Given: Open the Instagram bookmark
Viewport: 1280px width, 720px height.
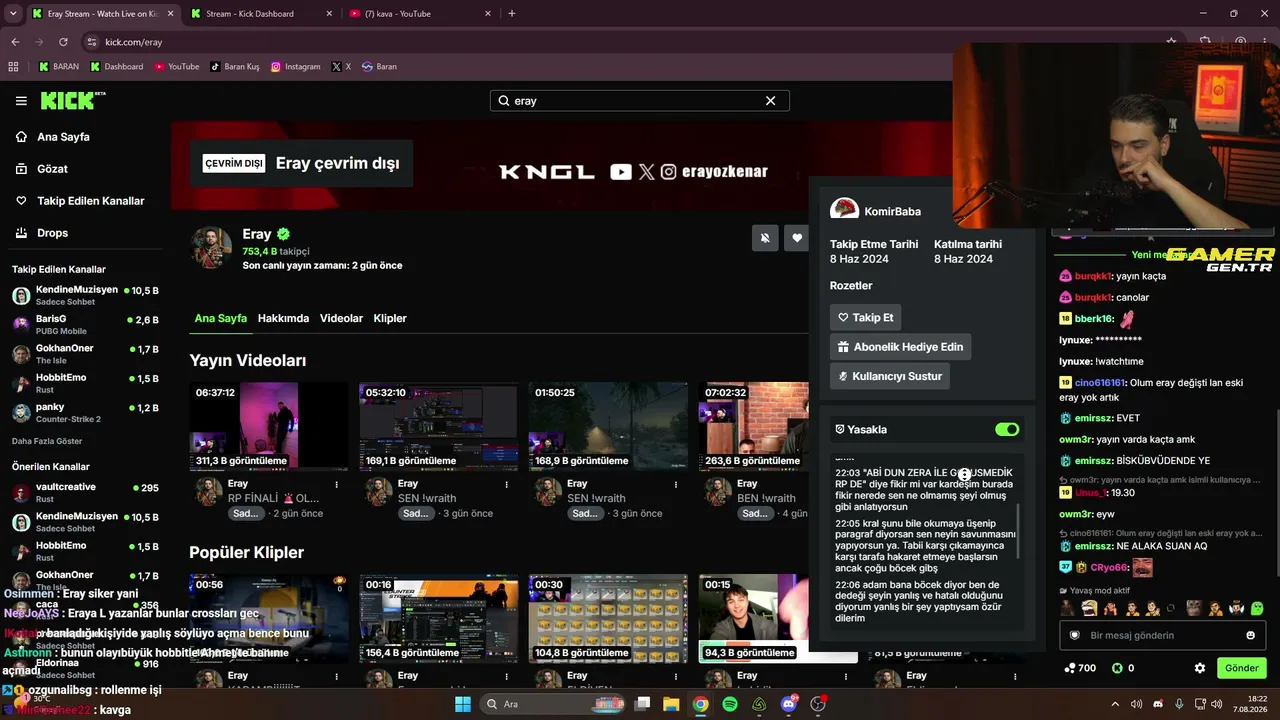Looking at the screenshot, I should pos(296,67).
